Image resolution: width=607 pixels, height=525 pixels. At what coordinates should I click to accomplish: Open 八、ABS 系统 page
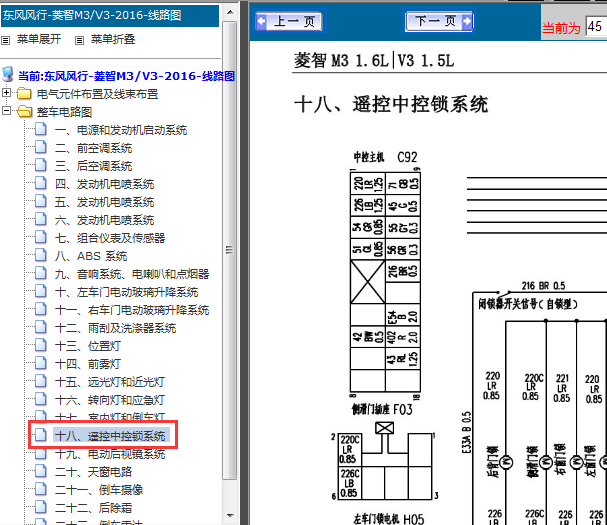coord(91,256)
